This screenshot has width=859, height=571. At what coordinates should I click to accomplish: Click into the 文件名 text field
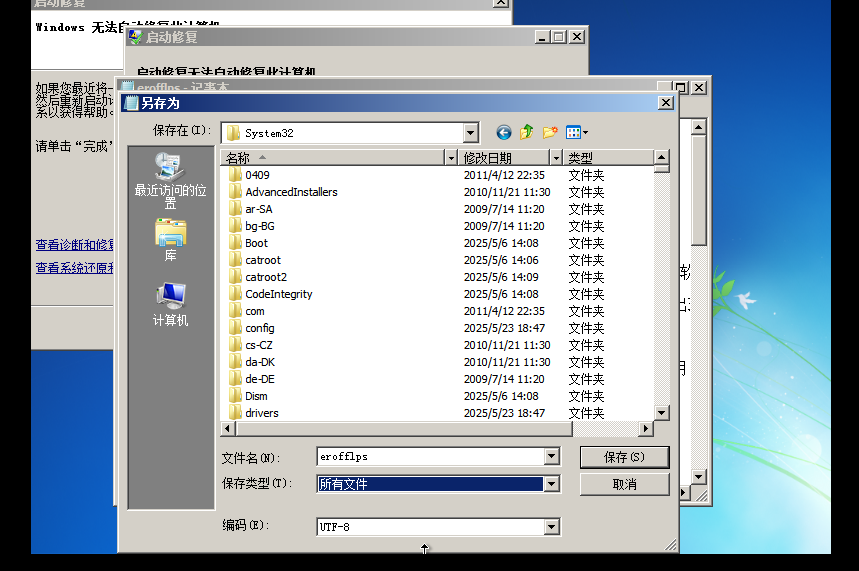pos(430,457)
